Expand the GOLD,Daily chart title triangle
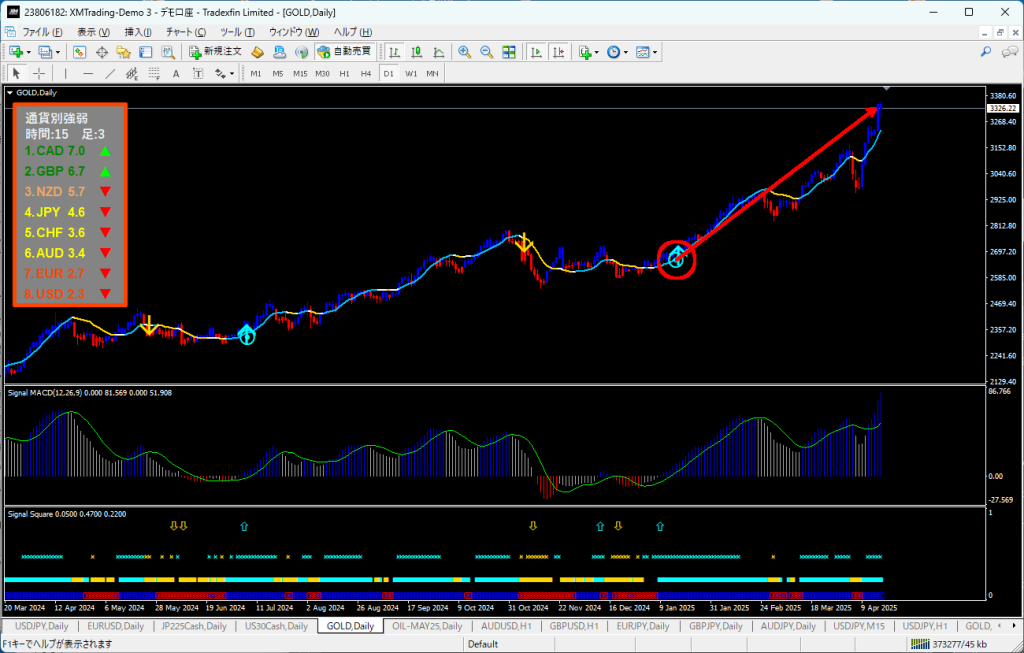The image size is (1024, 653). [x=10, y=93]
